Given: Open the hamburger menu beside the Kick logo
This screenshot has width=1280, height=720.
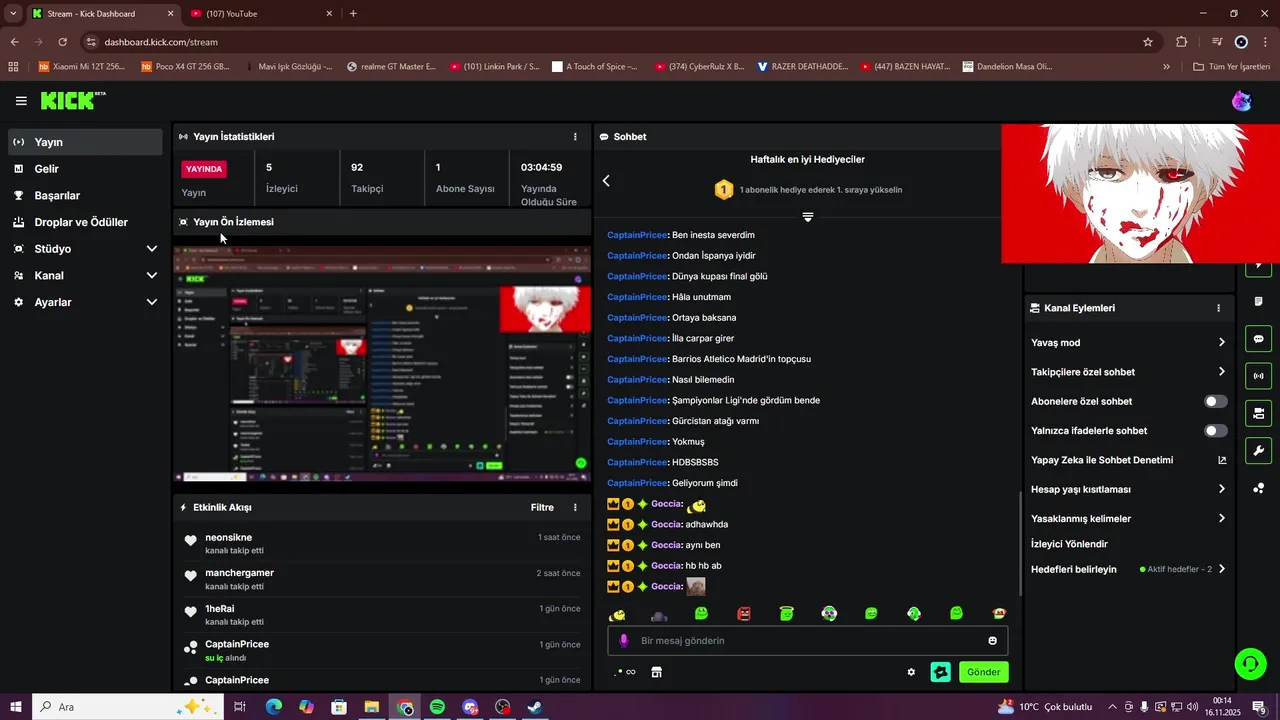Looking at the screenshot, I should point(21,101).
